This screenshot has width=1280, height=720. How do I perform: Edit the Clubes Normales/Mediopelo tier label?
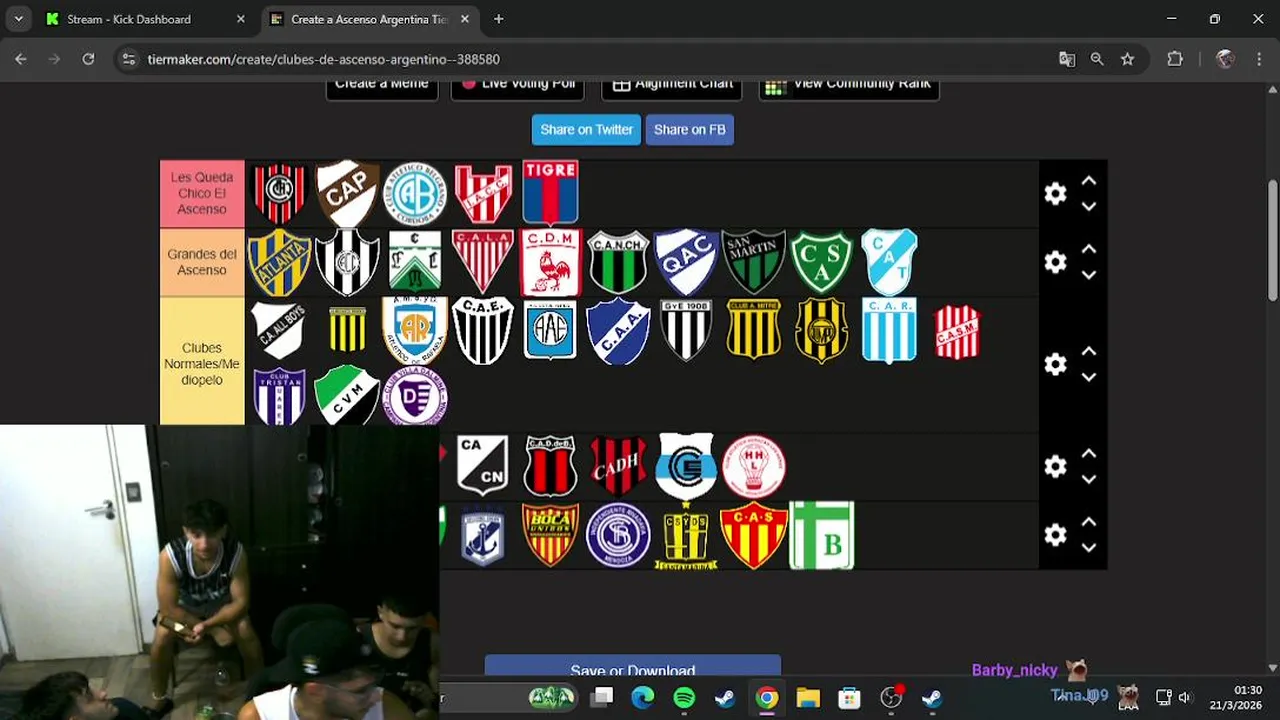(x=202, y=364)
